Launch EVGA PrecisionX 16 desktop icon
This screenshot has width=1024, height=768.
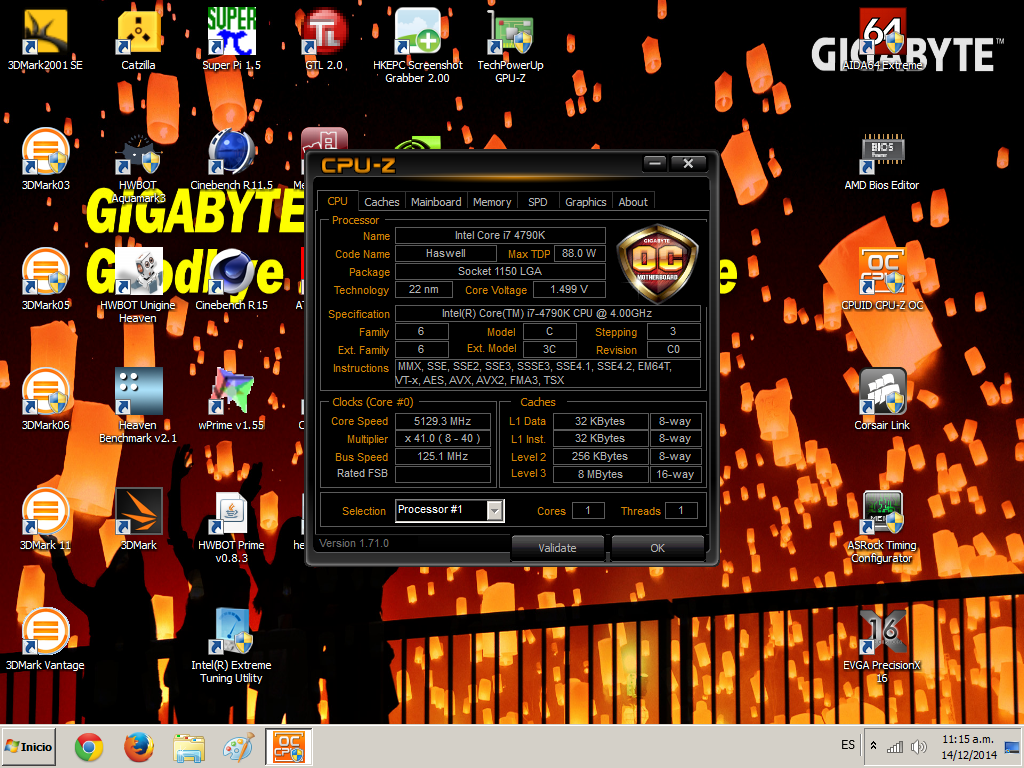point(882,647)
